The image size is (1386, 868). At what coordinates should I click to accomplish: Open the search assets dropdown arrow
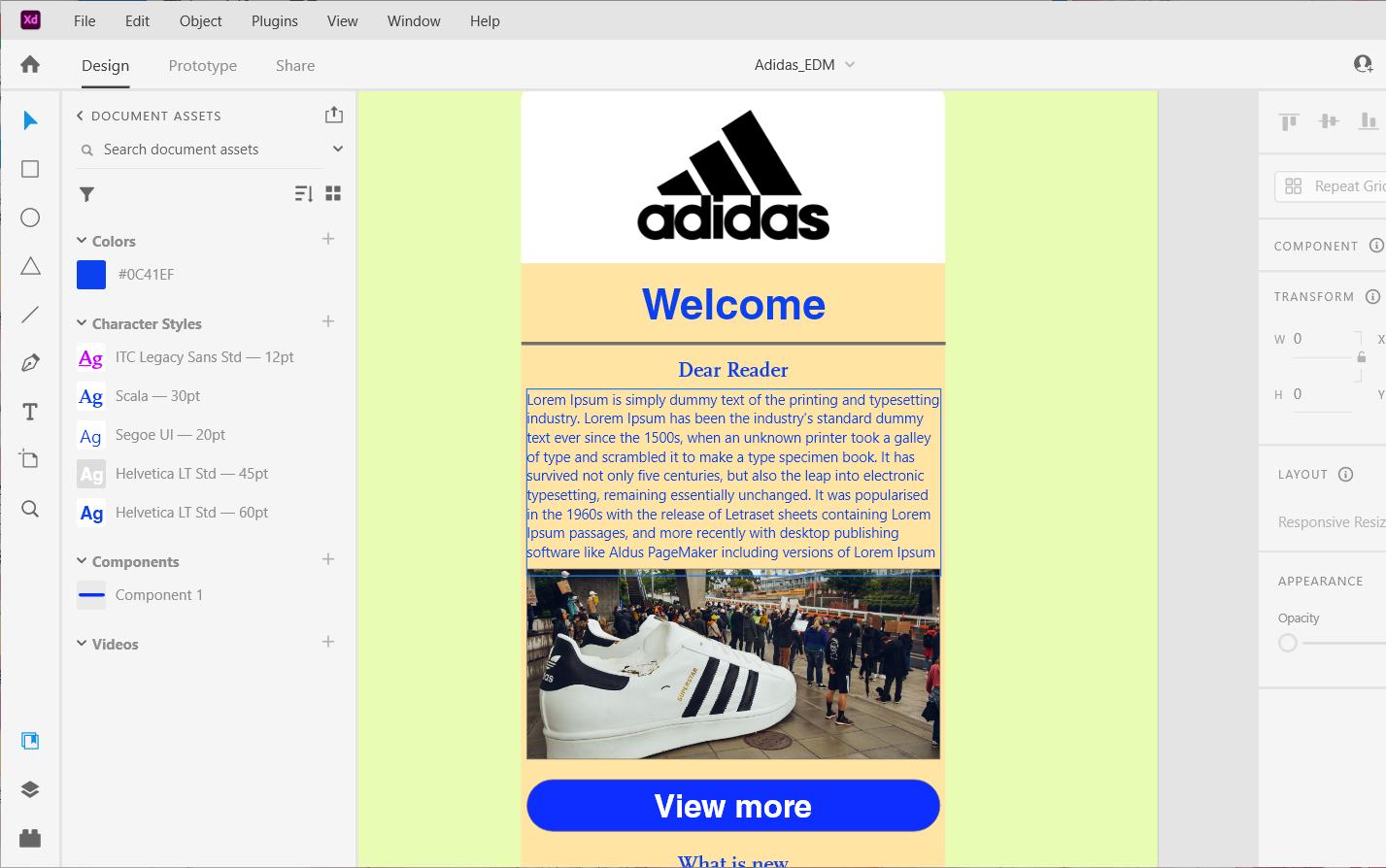338,149
